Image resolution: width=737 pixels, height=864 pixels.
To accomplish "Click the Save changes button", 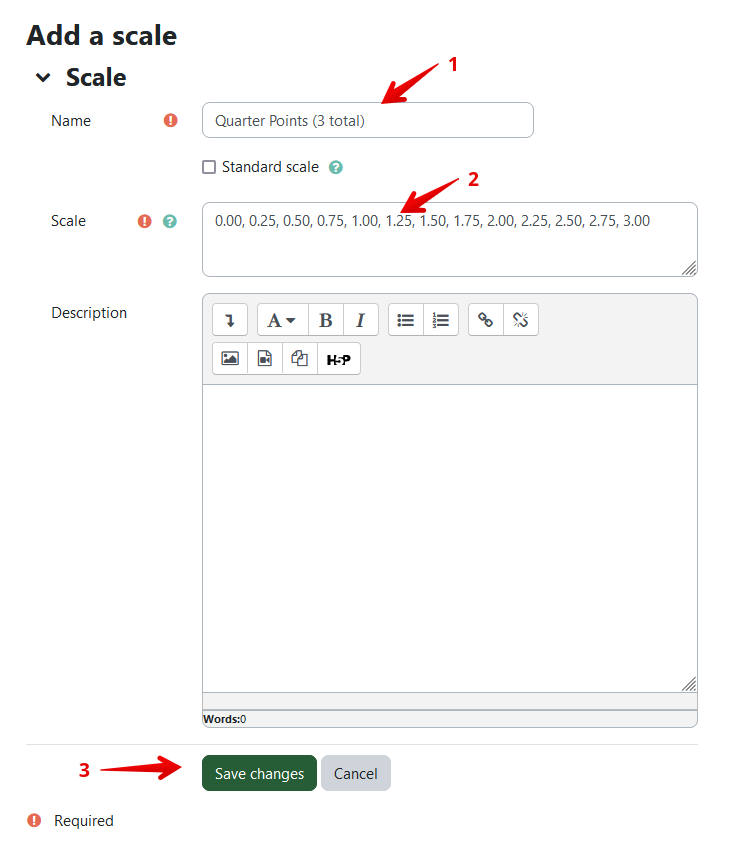I will (x=259, y=773).
